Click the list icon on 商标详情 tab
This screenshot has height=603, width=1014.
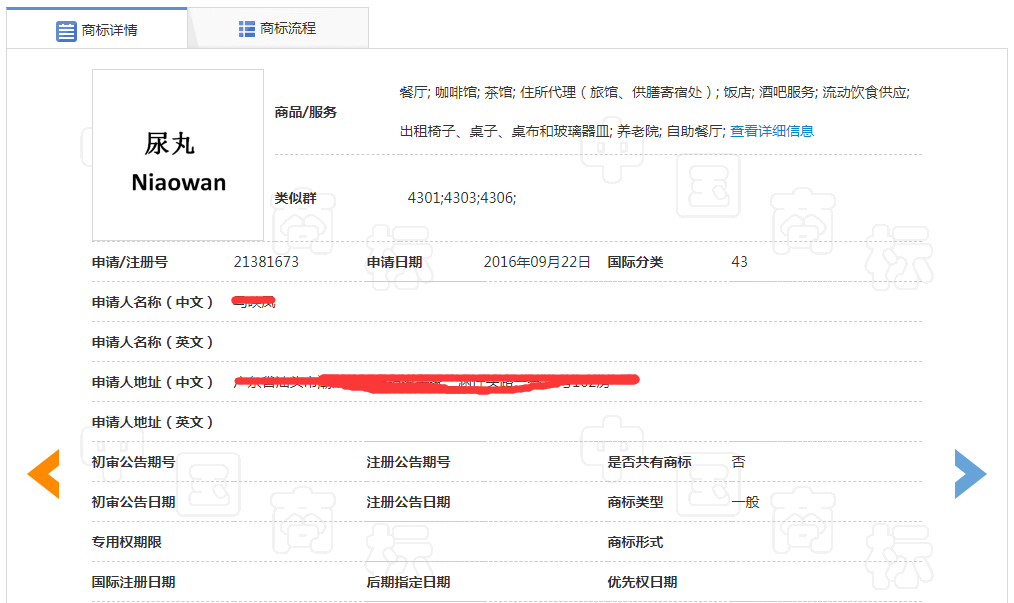(66, 30)
